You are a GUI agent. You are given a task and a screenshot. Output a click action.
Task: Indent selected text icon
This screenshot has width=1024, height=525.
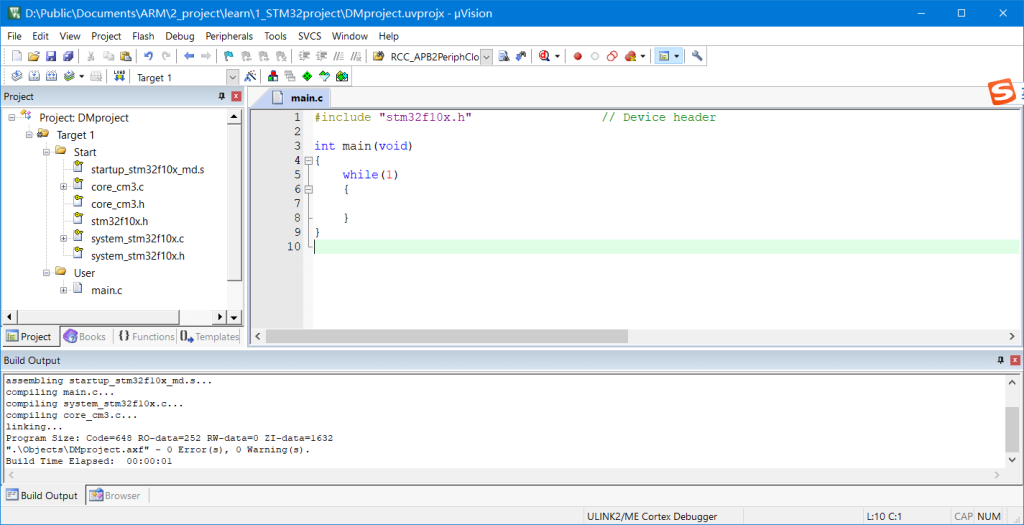[x=304, y=56]
